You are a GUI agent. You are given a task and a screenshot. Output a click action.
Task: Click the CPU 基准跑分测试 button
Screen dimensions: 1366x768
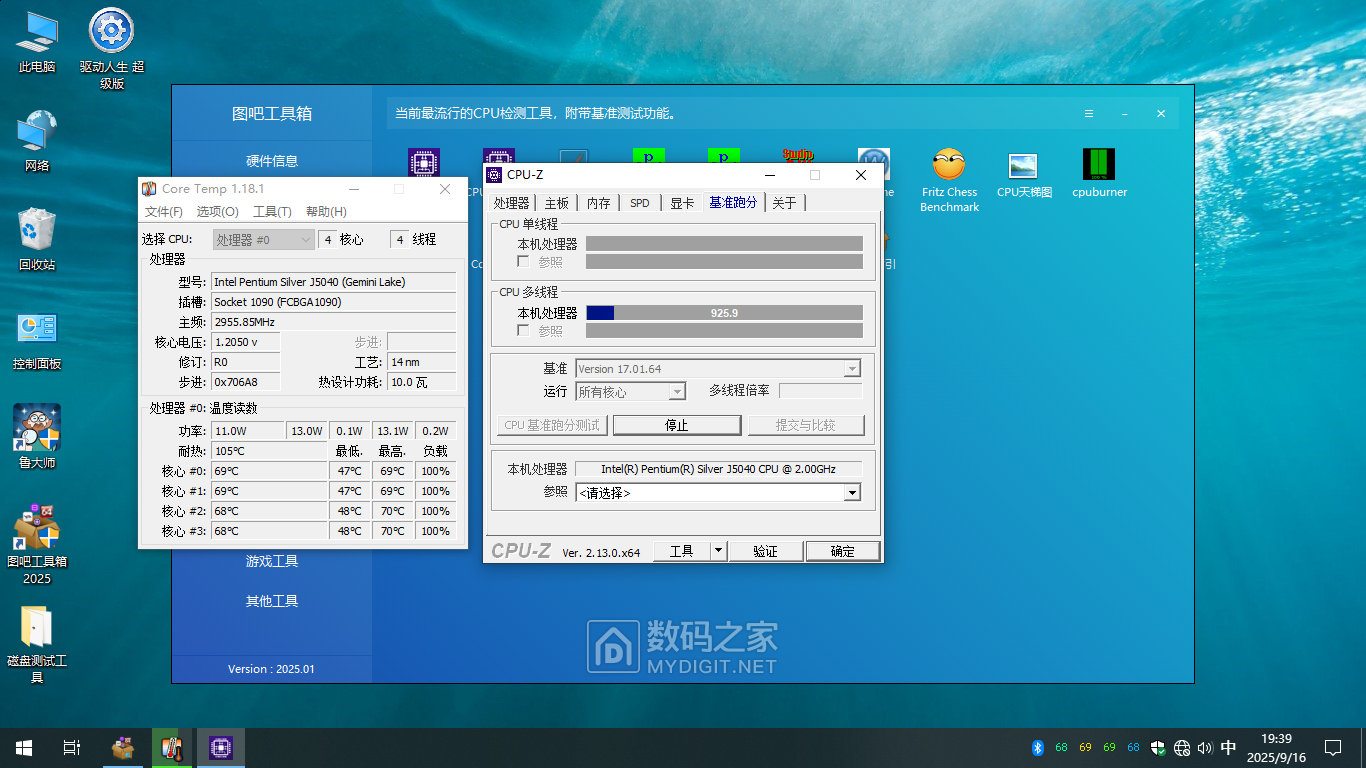point(552,425)
